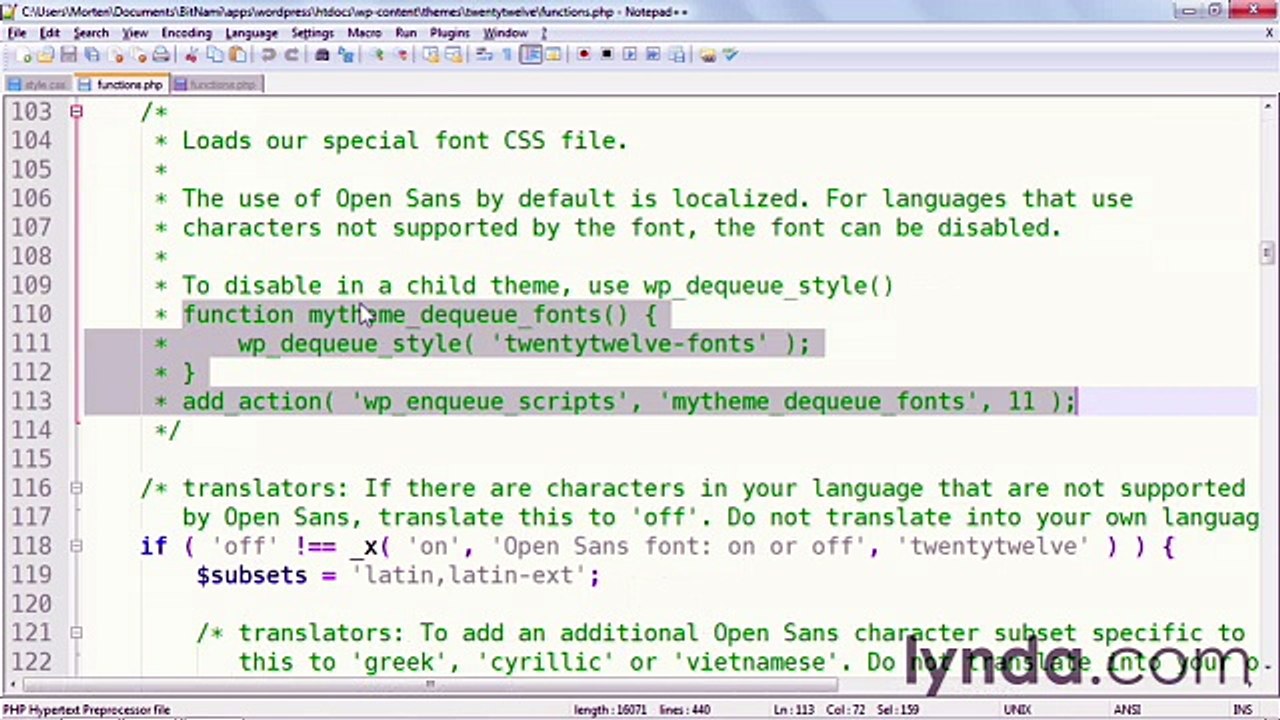Click 'Ln : 113' in status bar

(x=795, y=710)
